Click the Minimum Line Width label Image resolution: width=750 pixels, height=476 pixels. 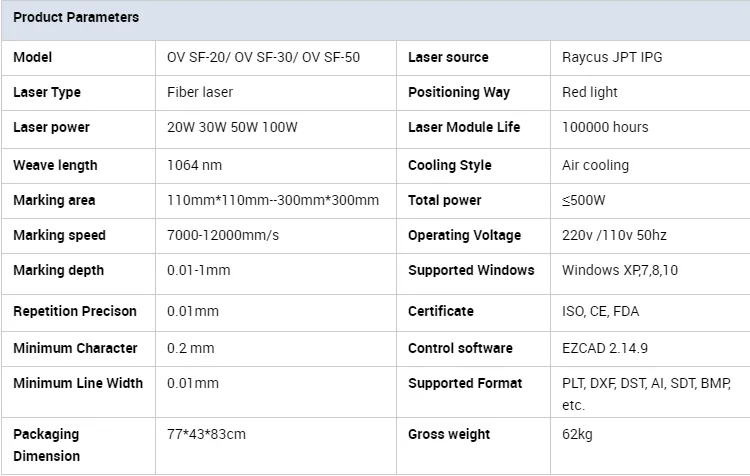(x=78, y=383)
